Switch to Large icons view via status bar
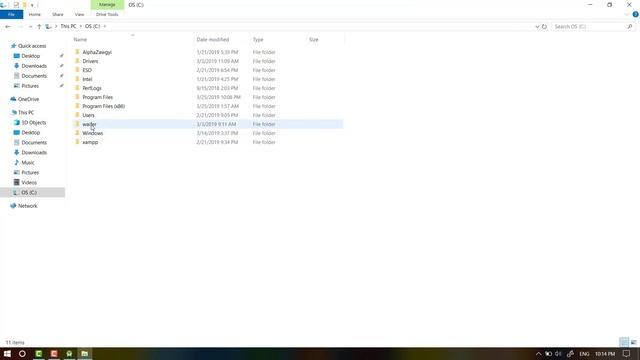 point(633,342)
